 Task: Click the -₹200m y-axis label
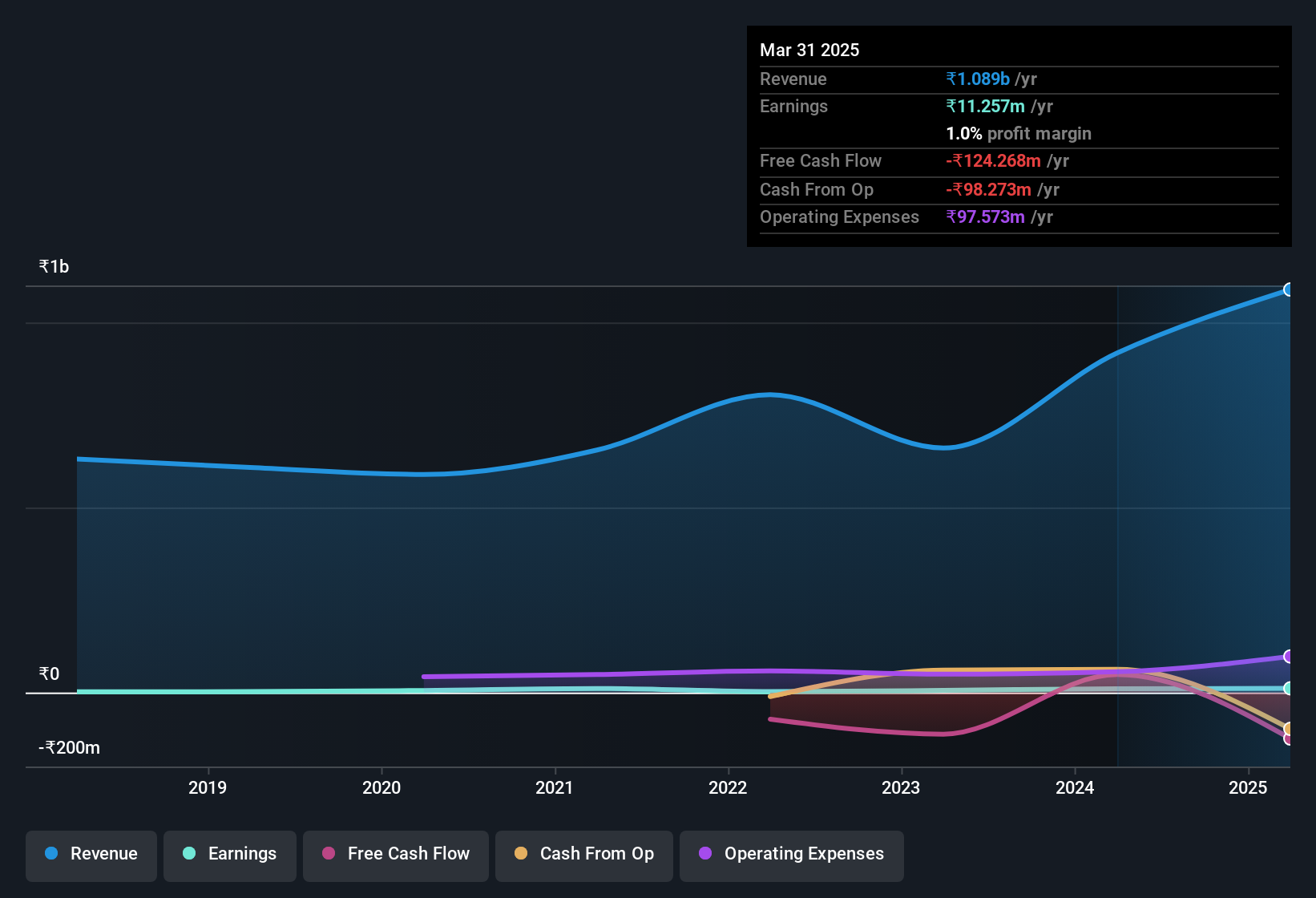(x=70, y=748)
